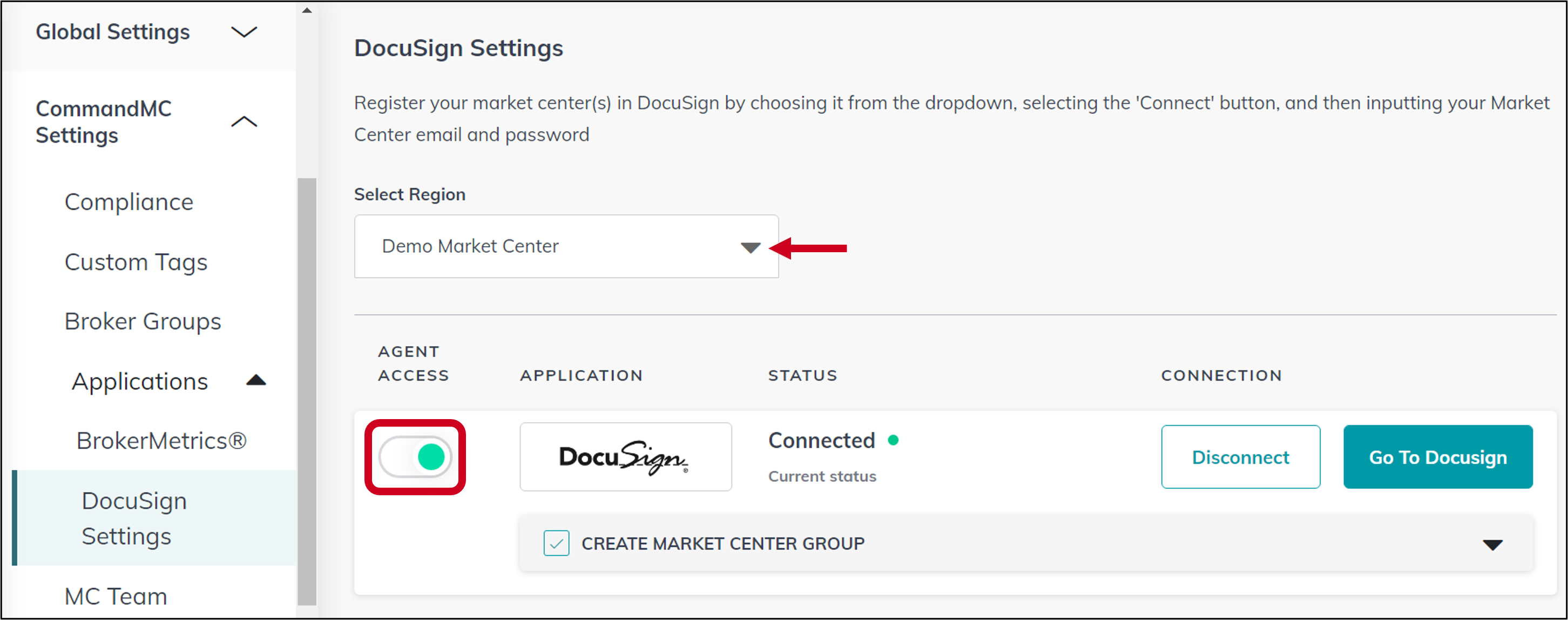Uncheck the CREATE MARKET CENTER GROUP checkbox

(556, 543)
